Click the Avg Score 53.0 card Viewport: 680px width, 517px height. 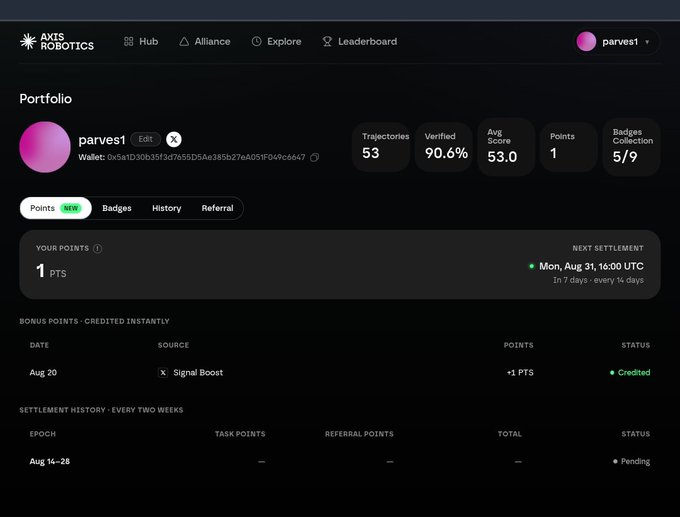pos(506,147)
